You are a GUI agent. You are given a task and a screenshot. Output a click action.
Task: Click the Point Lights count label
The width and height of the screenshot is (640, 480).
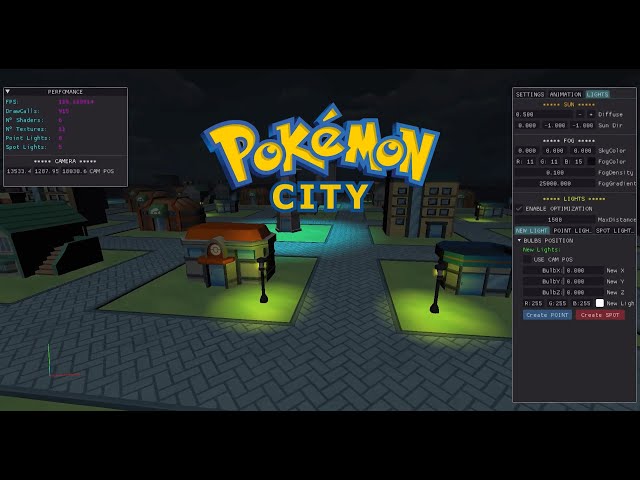28,138
